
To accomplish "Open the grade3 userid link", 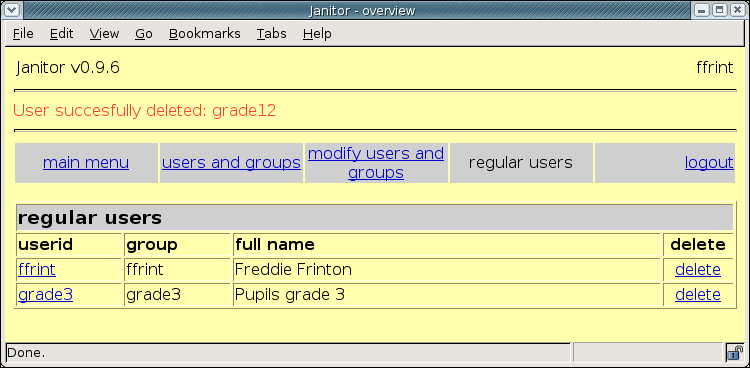I will (x=45, y=295).
